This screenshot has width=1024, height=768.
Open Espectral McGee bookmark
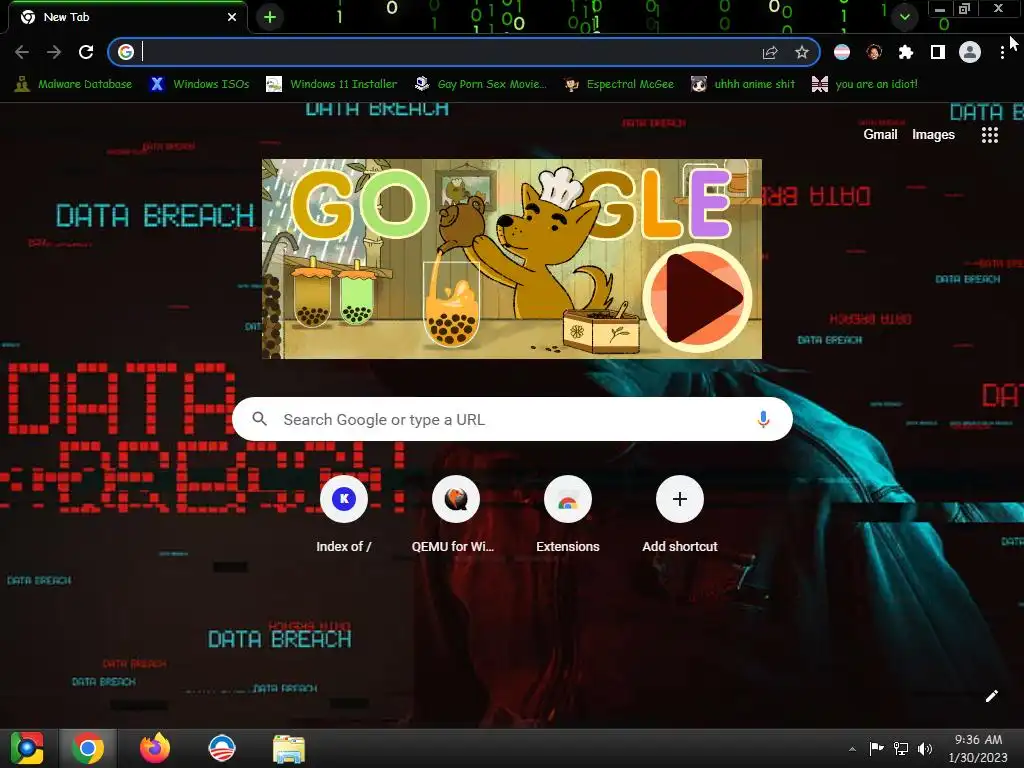[619, 84]
